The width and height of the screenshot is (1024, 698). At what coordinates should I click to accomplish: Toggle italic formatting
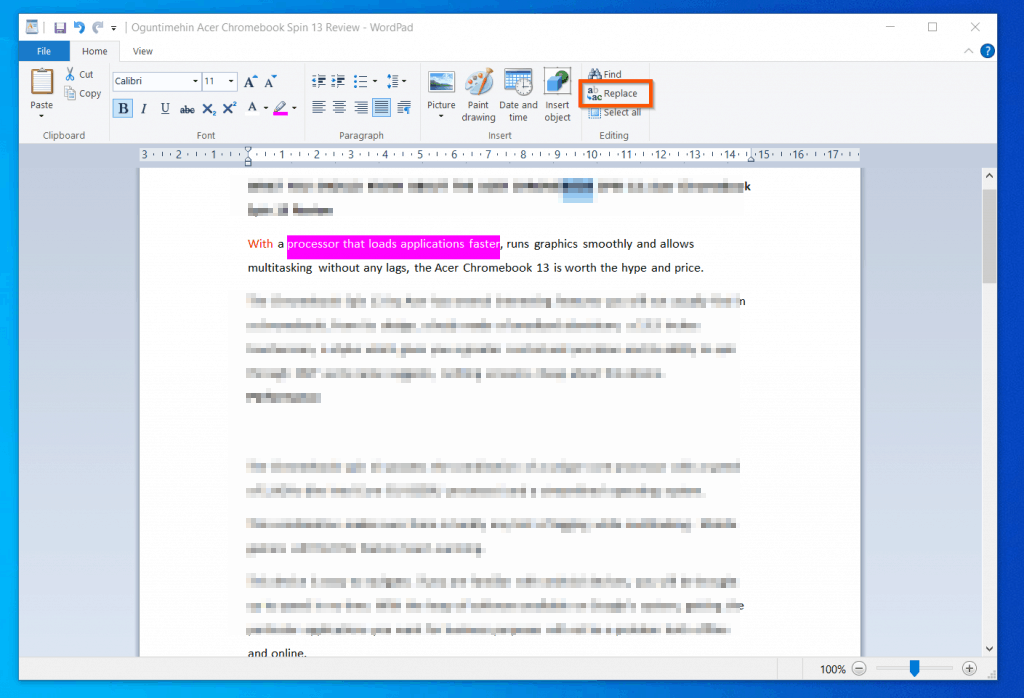coord(141,107)
